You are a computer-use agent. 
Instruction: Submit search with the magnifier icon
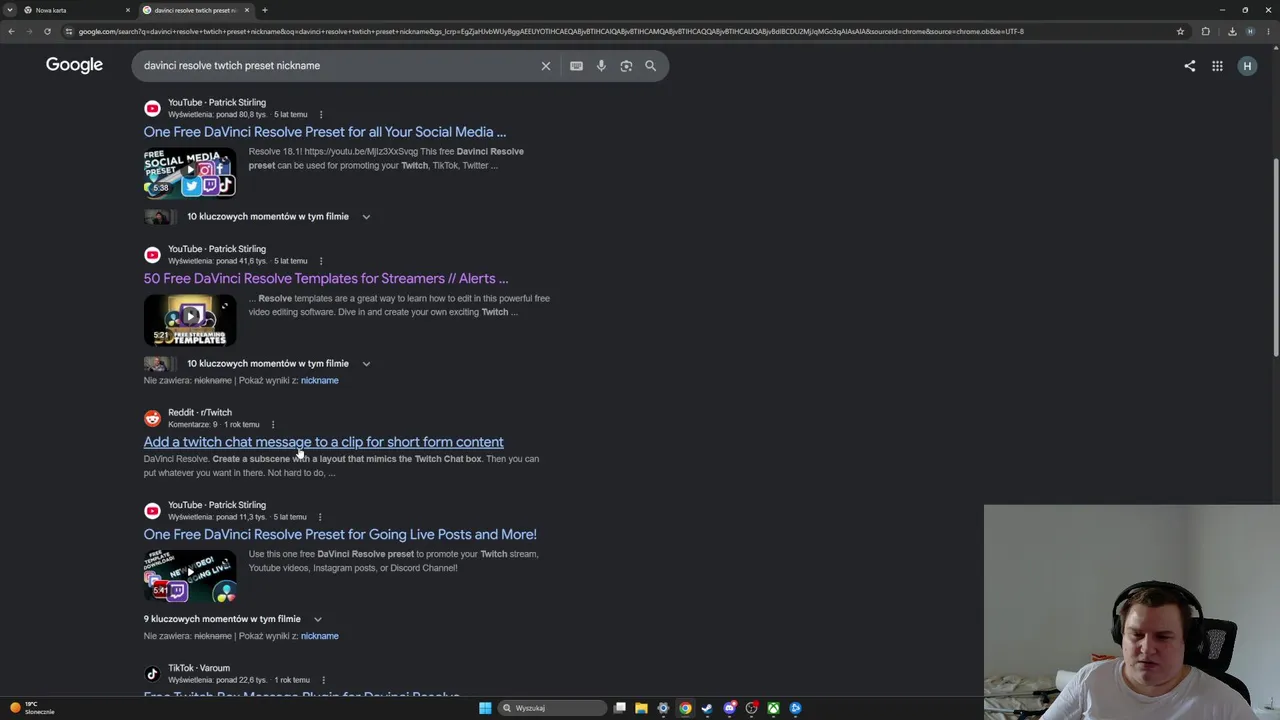651,66
